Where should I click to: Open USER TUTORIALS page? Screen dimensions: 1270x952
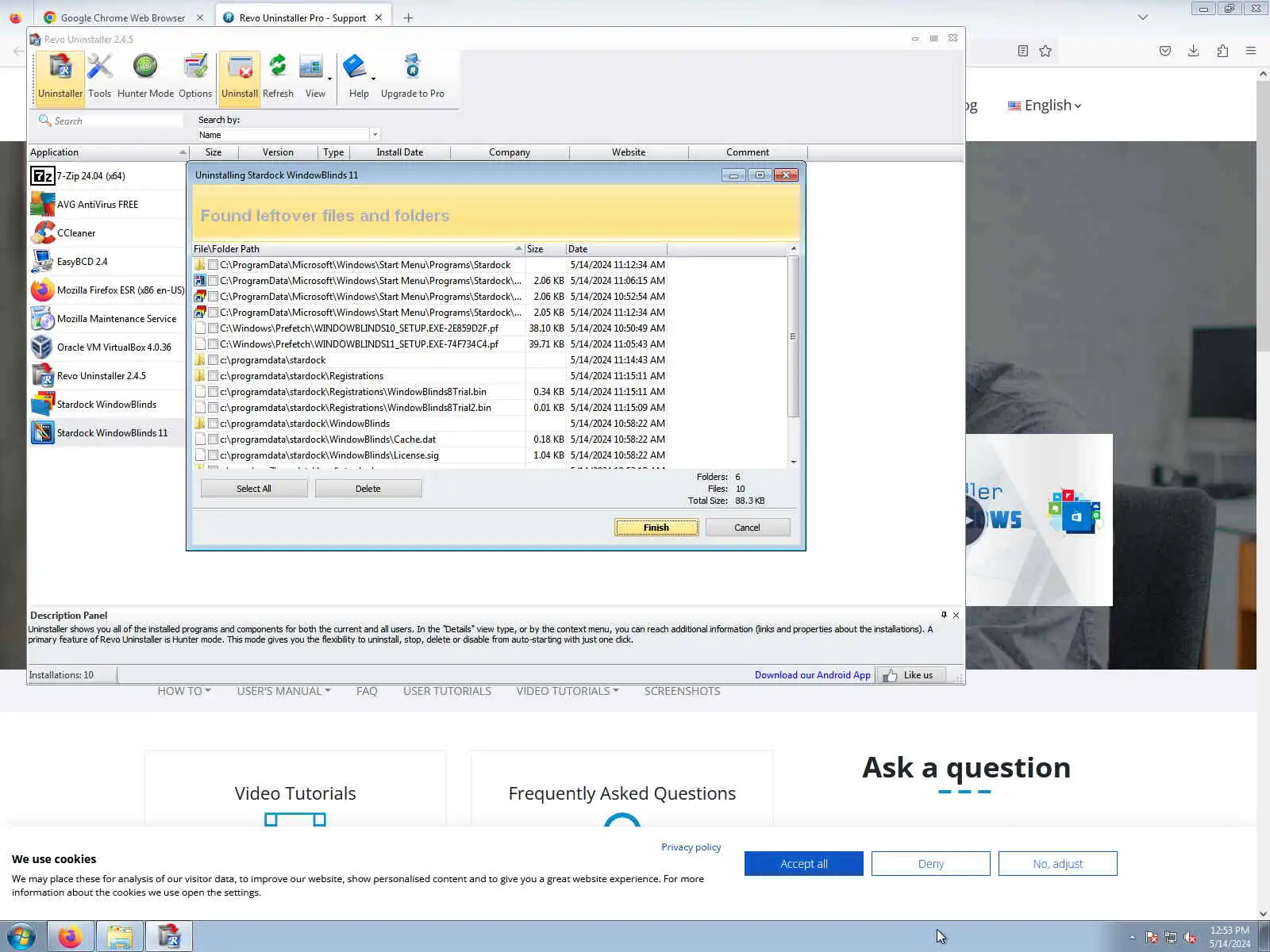tap(447, 691)
